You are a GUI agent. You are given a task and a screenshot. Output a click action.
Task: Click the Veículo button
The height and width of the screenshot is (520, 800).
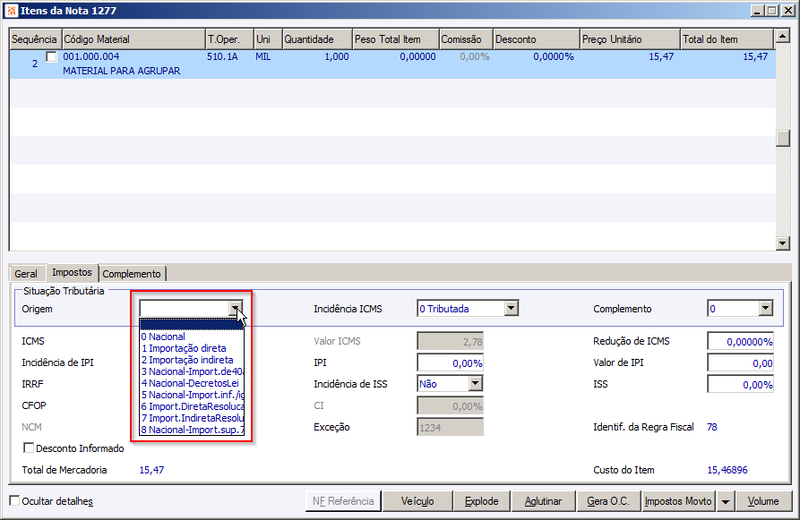tap(417, 501)
